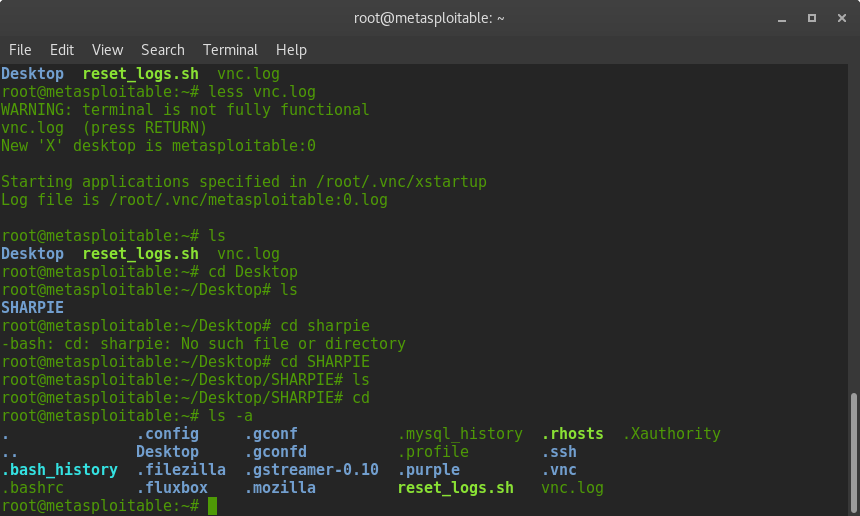Open the Search menu
Screen dimensions: 860x516
162,50
